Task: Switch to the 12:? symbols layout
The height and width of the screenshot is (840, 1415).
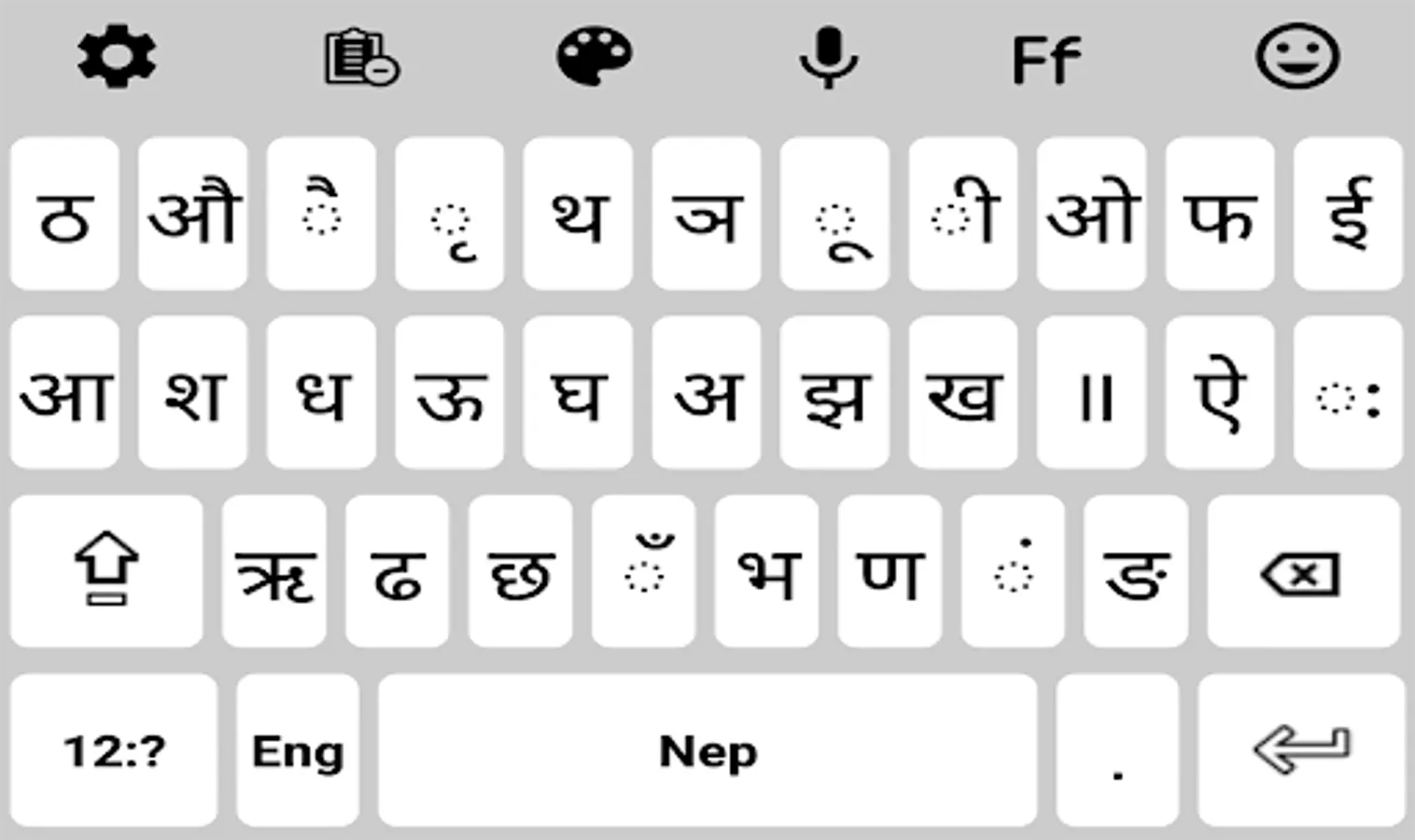Action: [114, 750]
